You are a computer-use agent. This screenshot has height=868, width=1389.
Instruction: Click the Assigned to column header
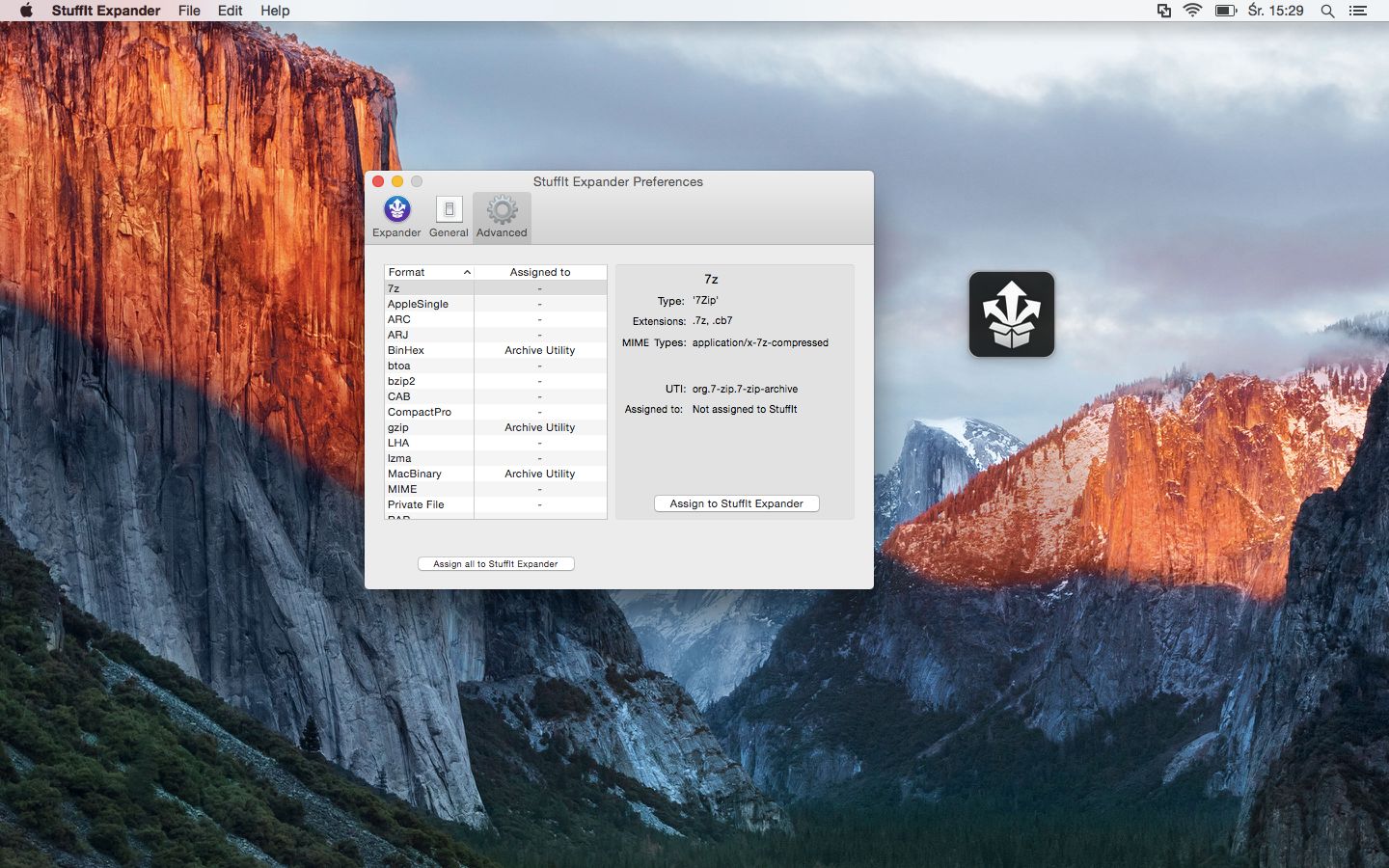point(540,272)
